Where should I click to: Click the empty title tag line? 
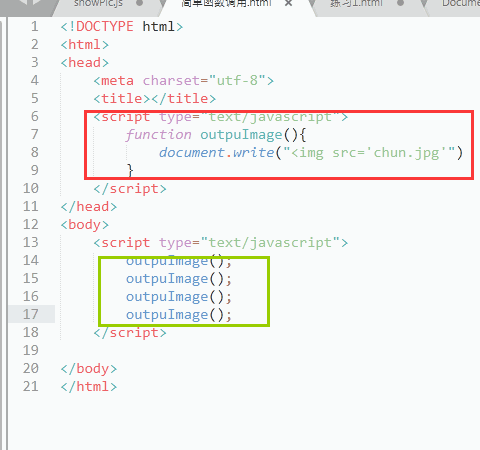[x=155, y=99]
